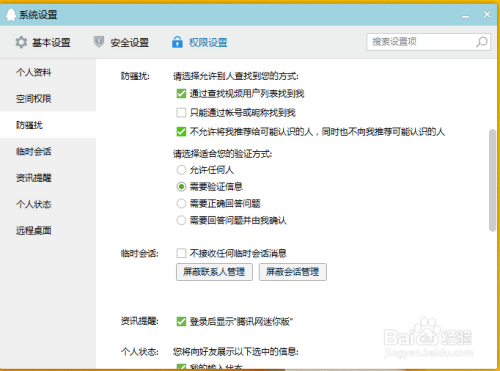Check 不接收任何临时会话消息
The height and width of the screenshot is (371, 500).
tap(181, 253)
